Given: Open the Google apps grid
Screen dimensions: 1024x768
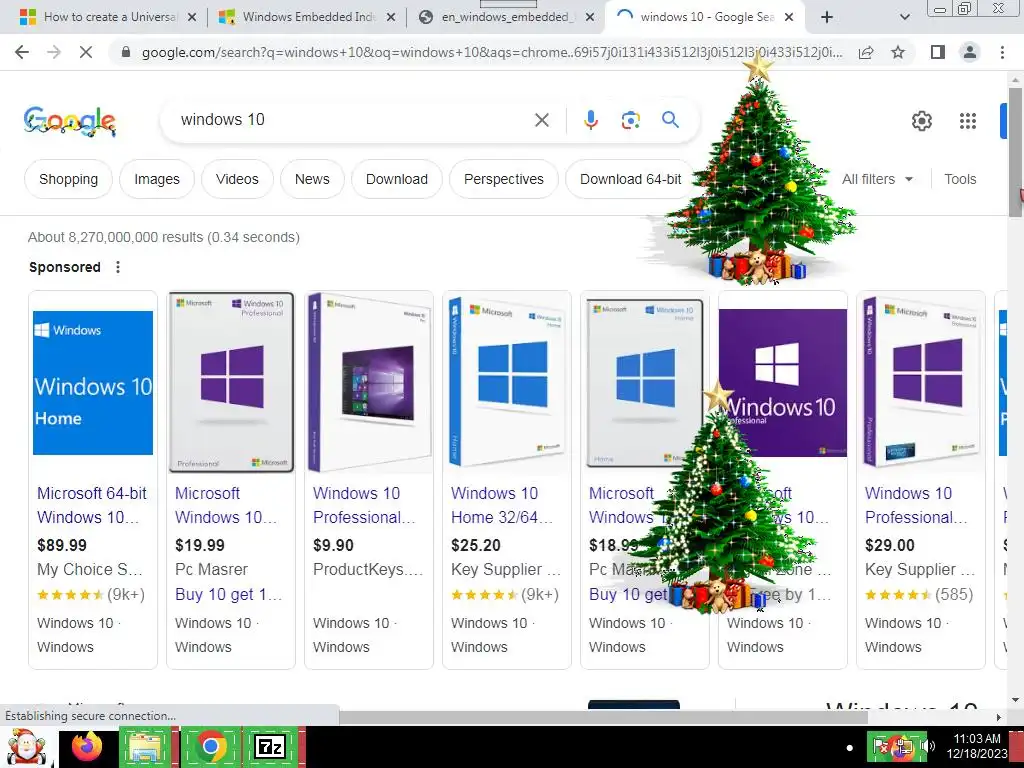Looking at the screenshot, I should point(967,121).
